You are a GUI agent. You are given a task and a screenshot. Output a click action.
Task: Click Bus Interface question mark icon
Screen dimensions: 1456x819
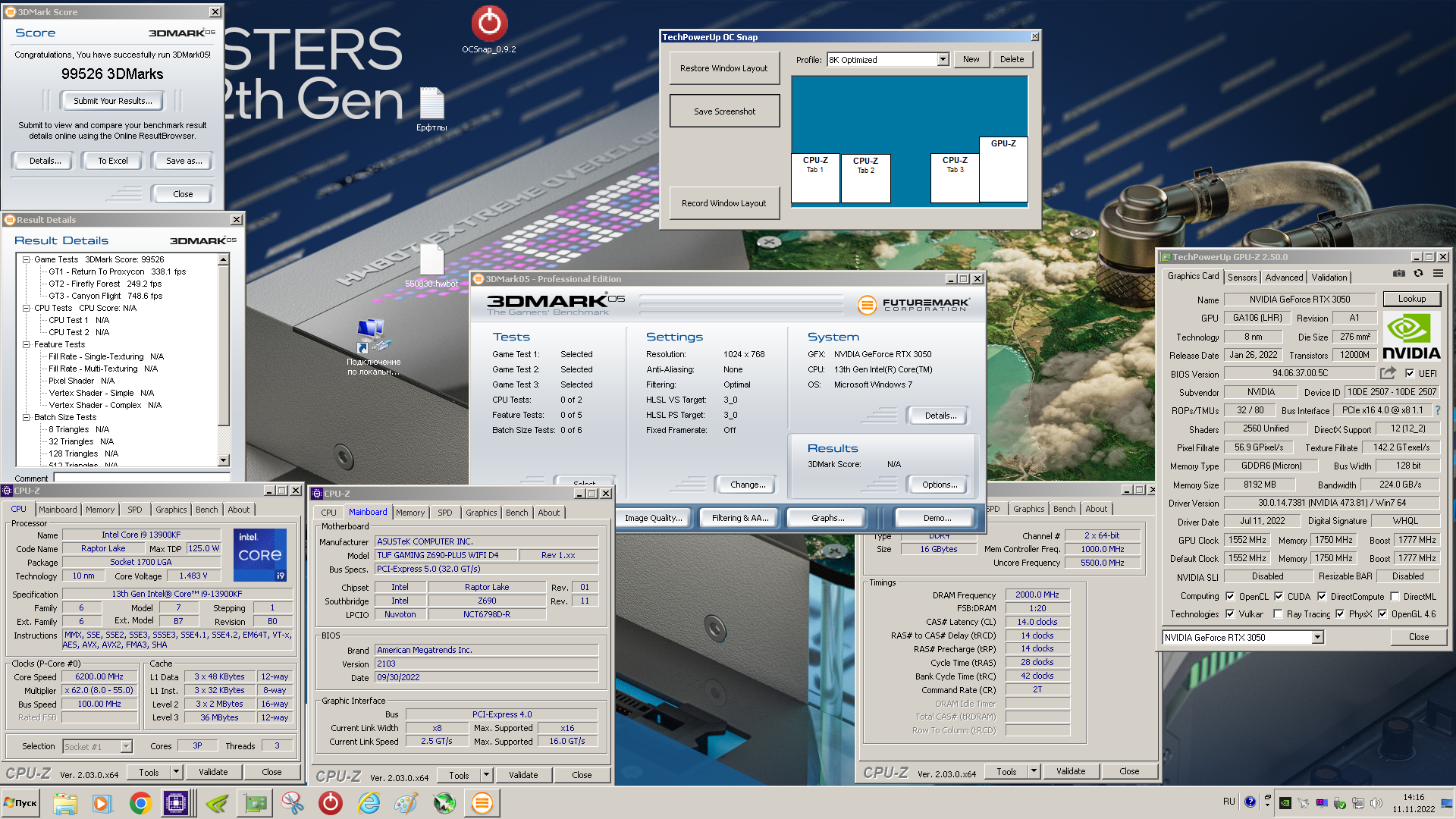coord(1437,410)
